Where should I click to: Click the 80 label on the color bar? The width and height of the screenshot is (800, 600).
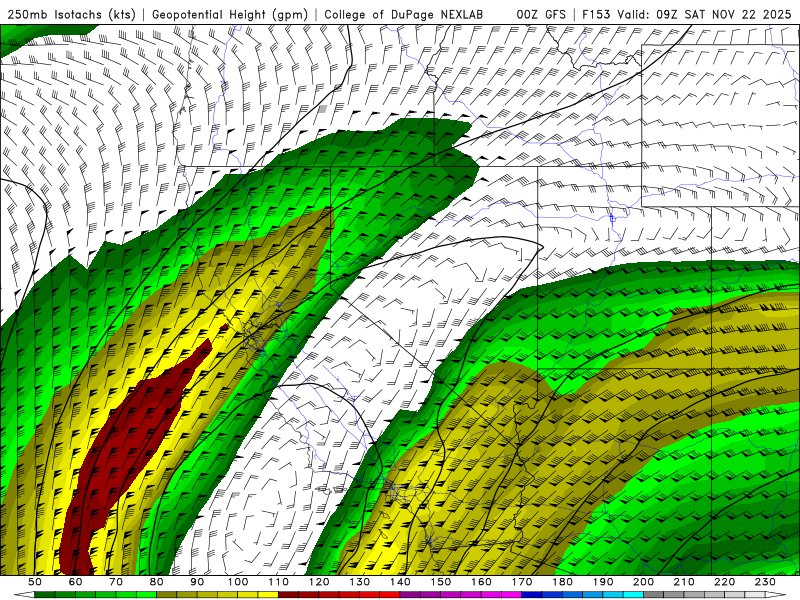point(157,582)
